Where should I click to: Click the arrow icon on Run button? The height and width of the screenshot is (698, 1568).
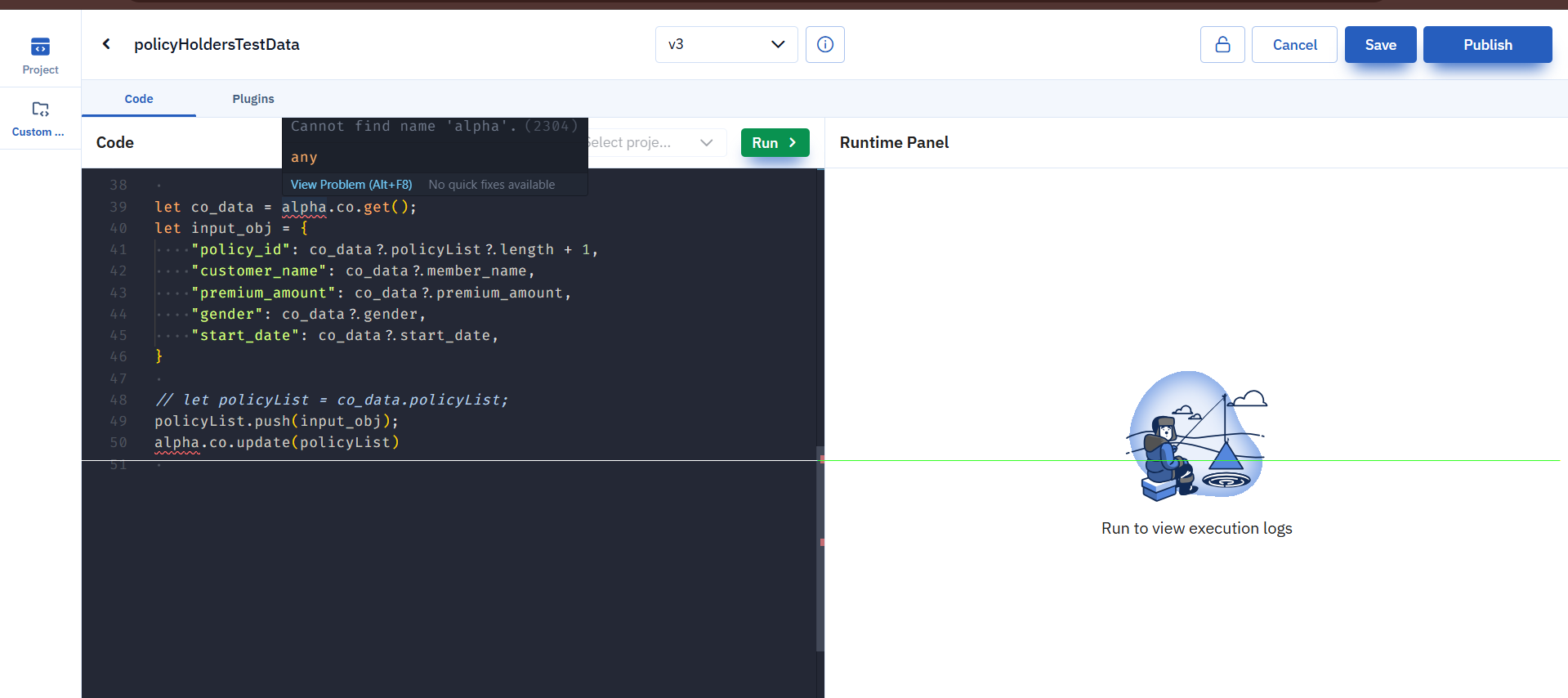click(793, 142)
